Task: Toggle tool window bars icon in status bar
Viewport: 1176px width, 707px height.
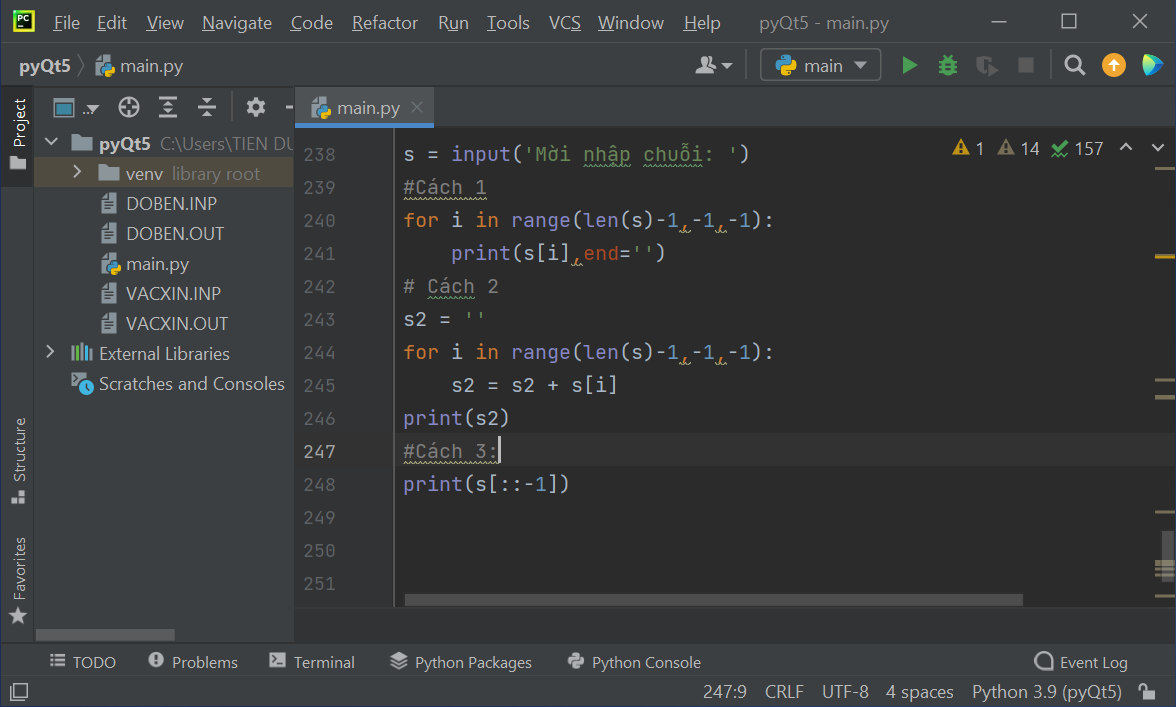Action: (x=20, y=691)
